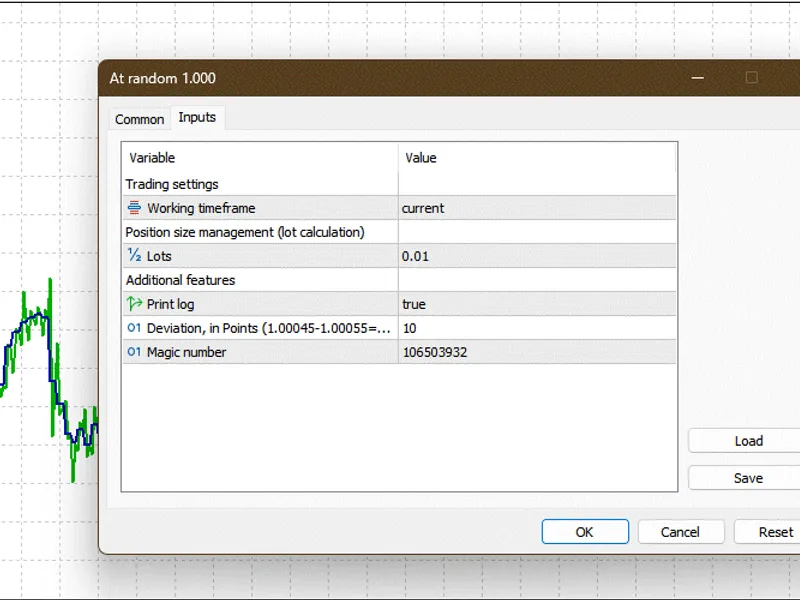800x600 pixels.
Task: Select the 'Lots' variable label
Action: coord(159,256)
